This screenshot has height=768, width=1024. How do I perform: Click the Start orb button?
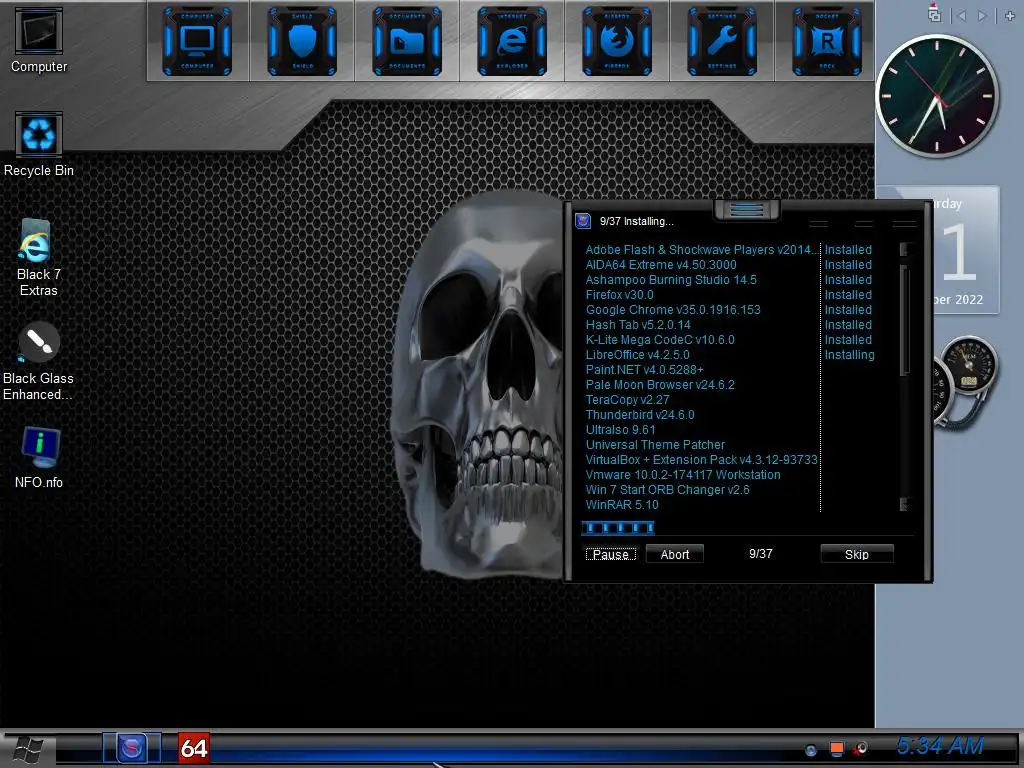click(x=28, y=750)
